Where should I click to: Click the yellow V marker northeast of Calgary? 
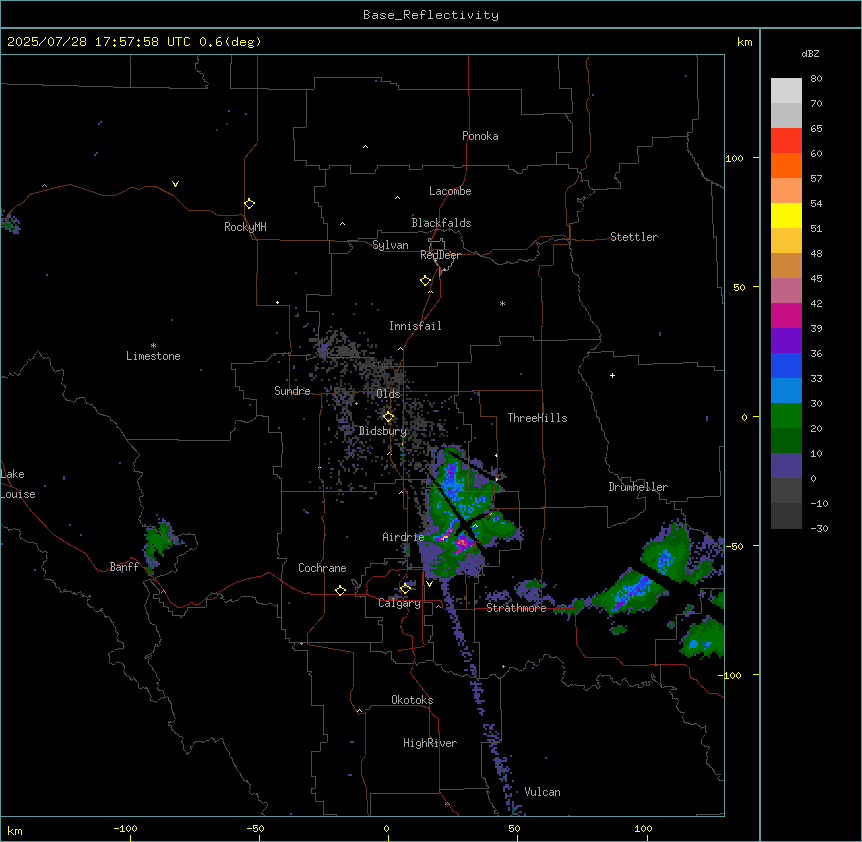429,584
